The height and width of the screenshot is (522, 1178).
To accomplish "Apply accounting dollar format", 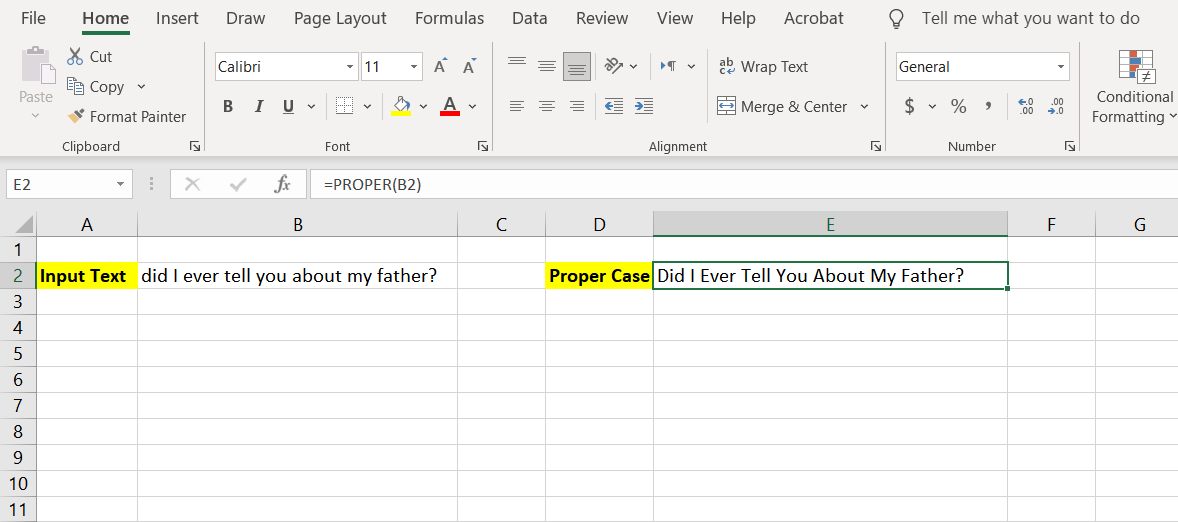I will pyautogui.click(x=910, y=106).
